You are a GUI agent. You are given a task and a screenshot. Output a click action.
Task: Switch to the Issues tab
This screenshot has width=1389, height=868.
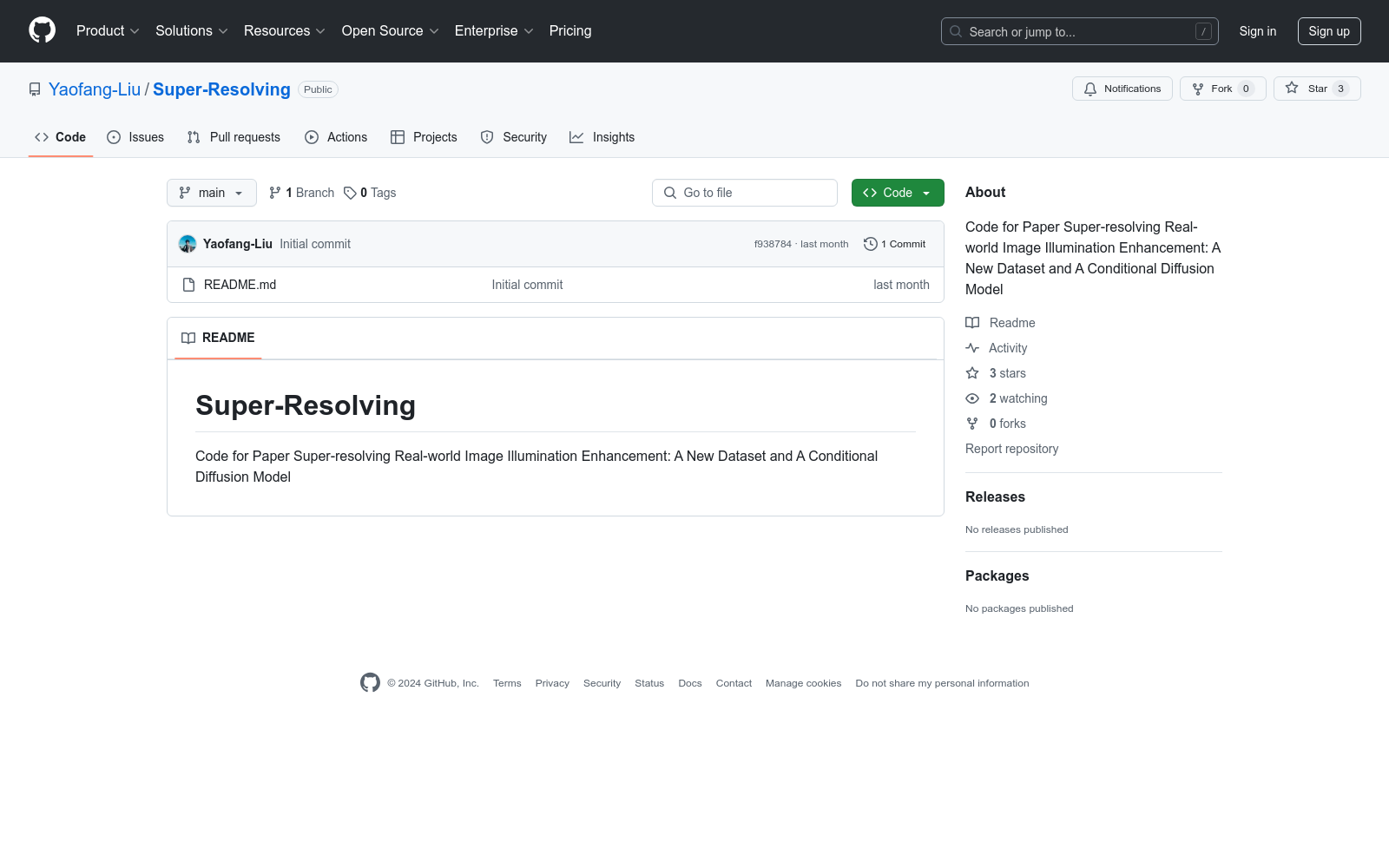coord(135,137)
